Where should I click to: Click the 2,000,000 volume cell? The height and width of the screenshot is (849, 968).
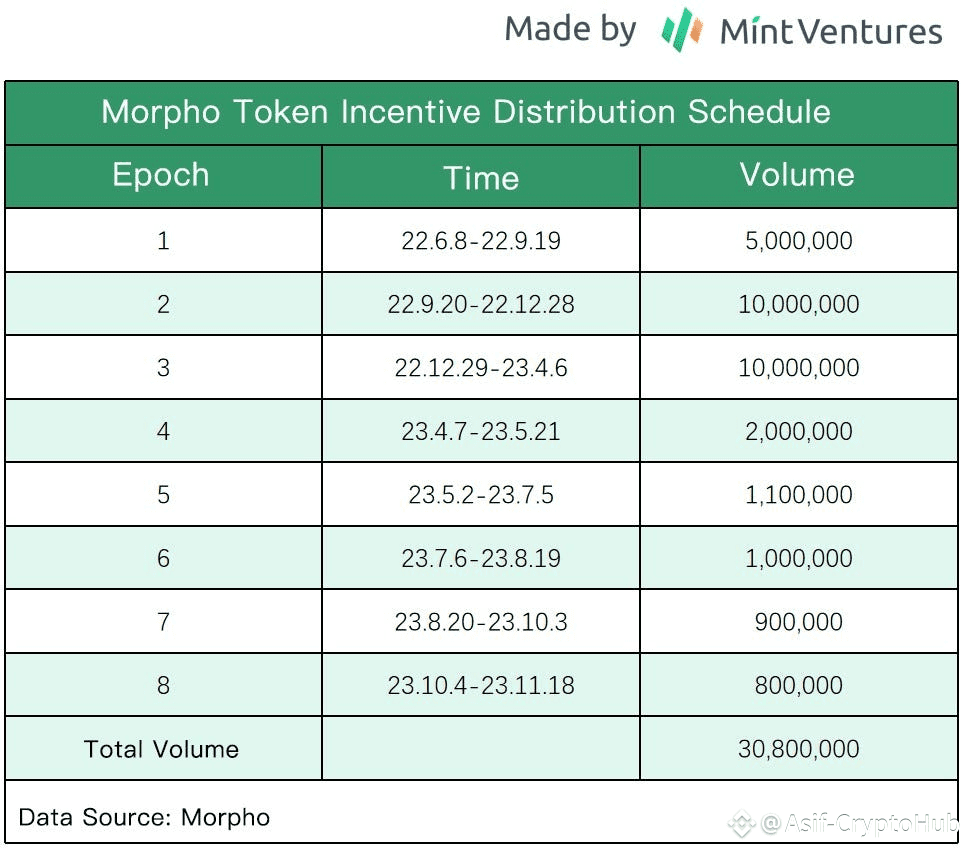(799, 431)
